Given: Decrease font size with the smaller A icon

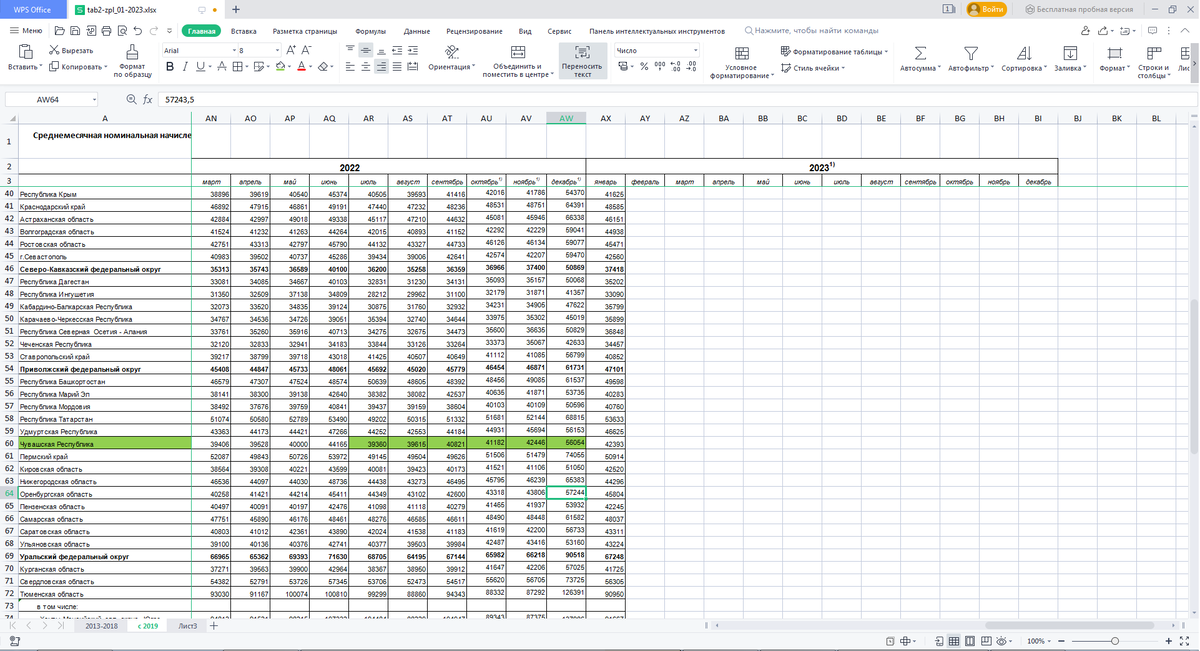Looking at the screenshot, I should 307,50.
